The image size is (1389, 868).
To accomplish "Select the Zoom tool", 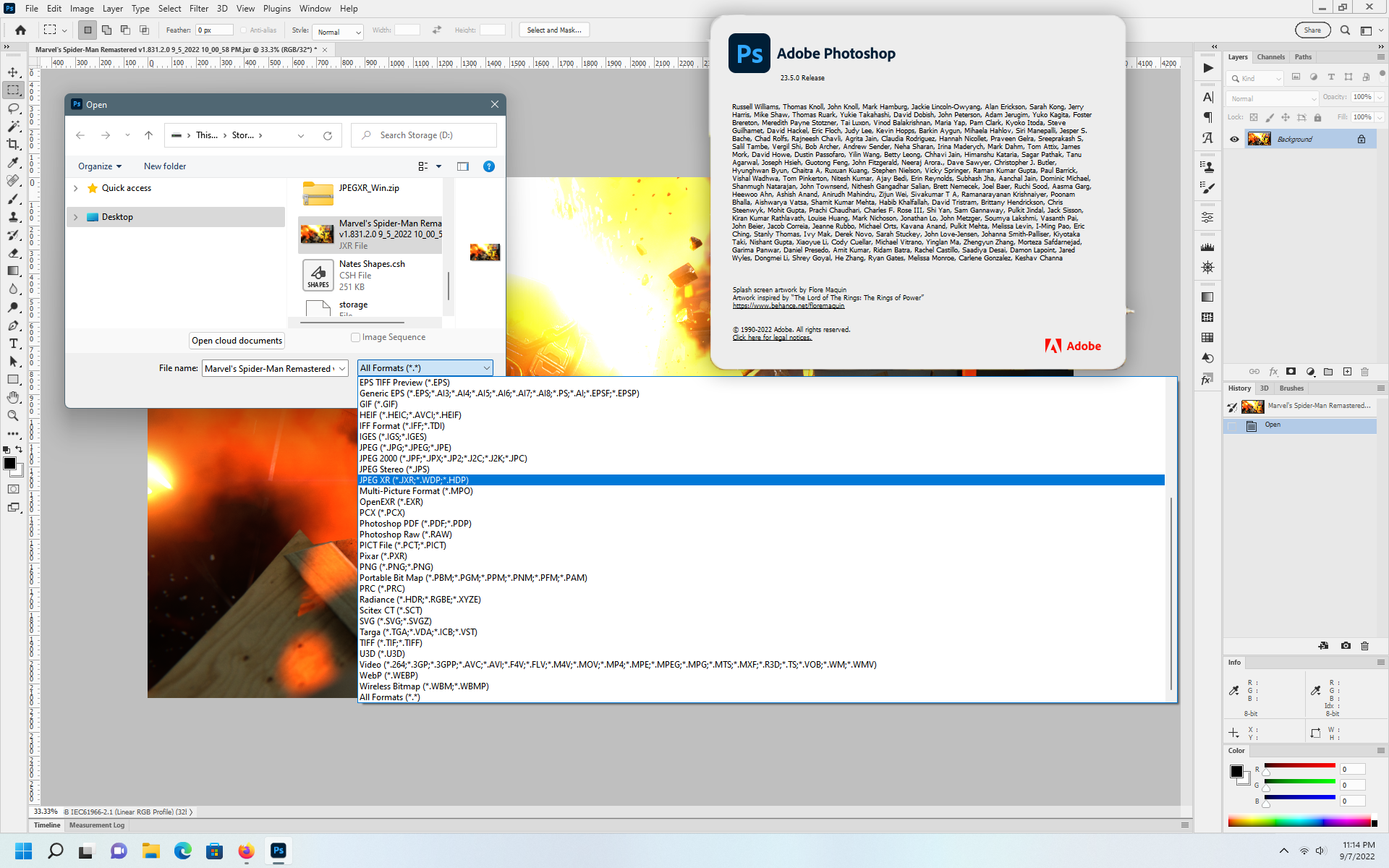I will [x=13, y=415].
